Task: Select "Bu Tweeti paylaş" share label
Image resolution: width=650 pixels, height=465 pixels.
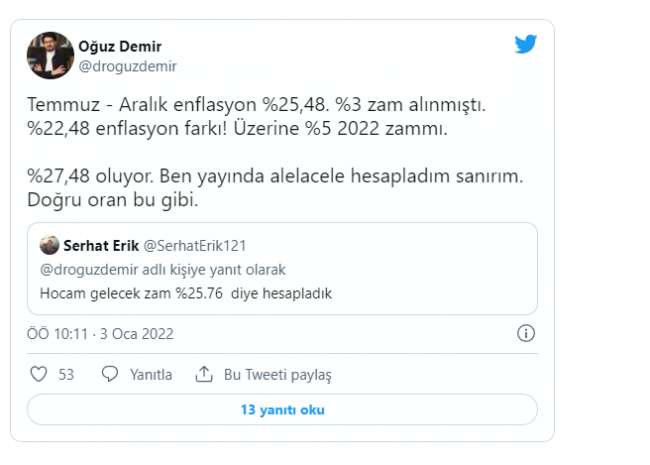Action: [277, 374]
